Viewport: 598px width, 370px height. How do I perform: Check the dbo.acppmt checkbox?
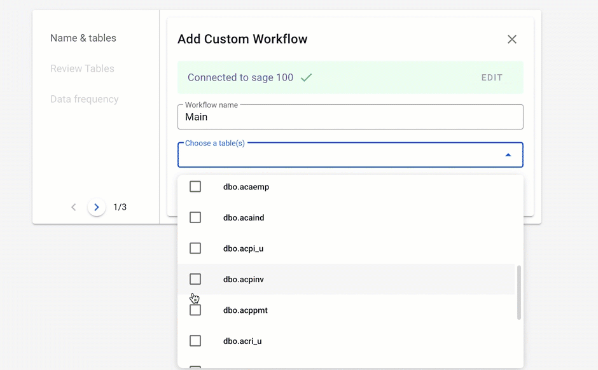pos(195,310)
